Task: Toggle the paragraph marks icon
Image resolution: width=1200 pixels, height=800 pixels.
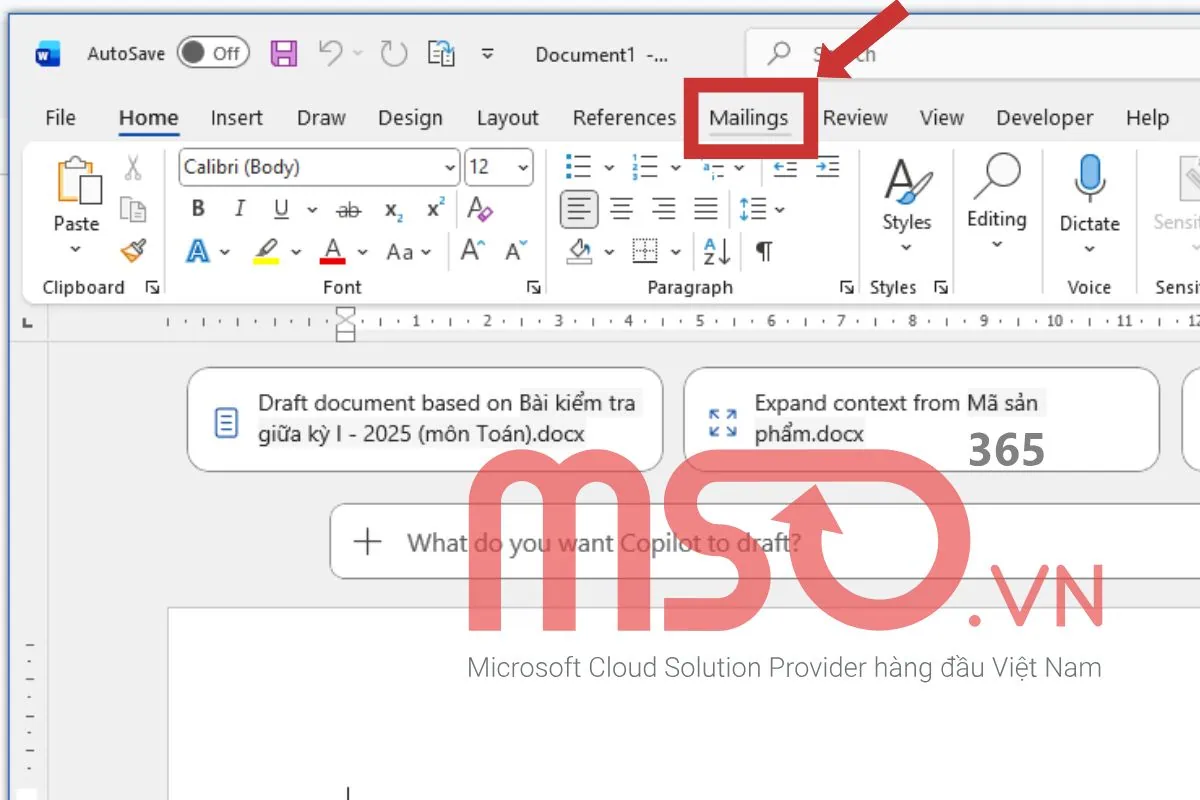Action: [x=763, y=252]
